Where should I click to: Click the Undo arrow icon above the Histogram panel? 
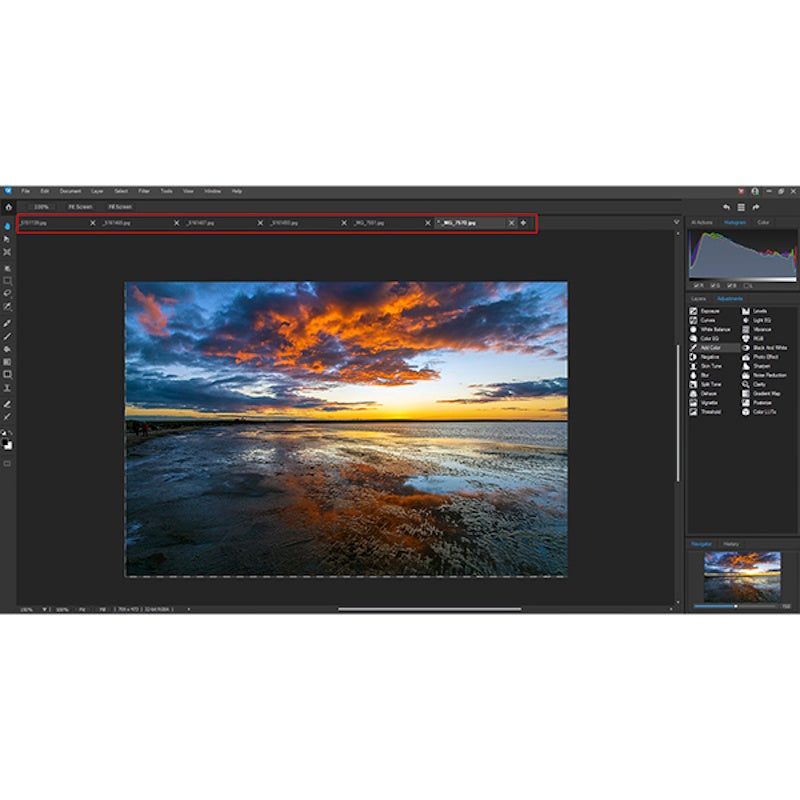coord(727,206)
